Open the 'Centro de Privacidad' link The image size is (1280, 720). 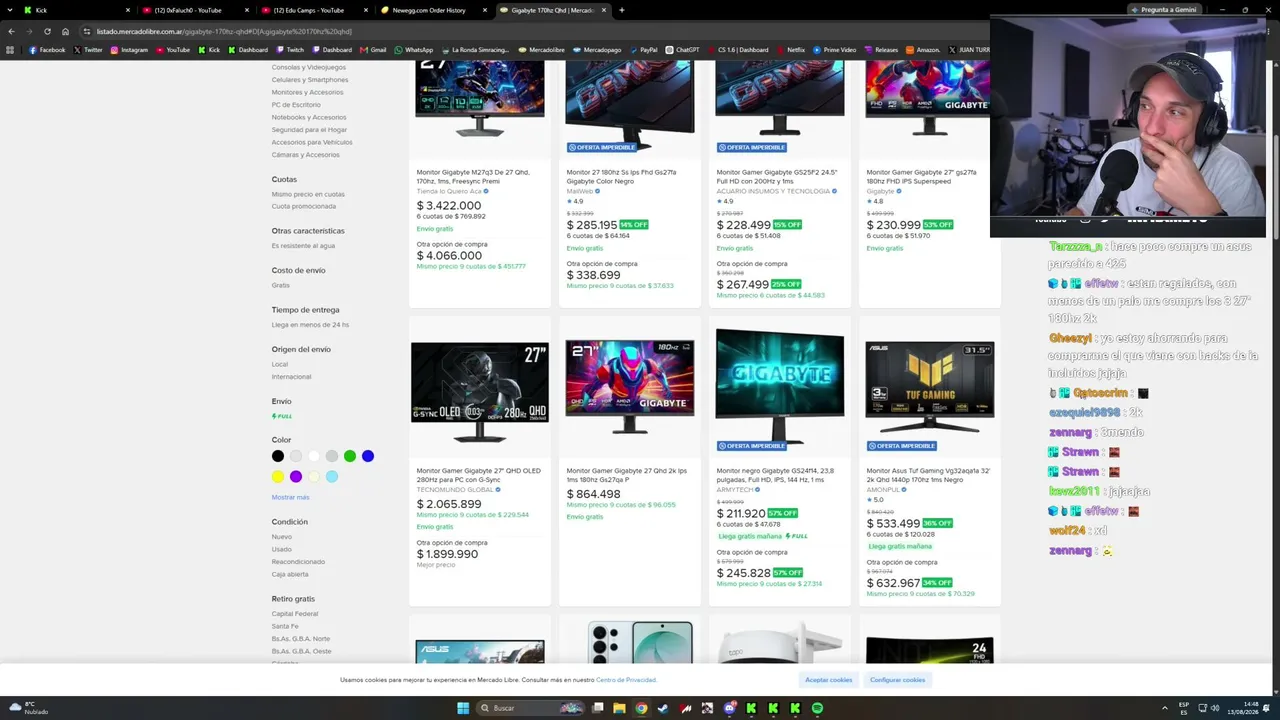point(626,680)
